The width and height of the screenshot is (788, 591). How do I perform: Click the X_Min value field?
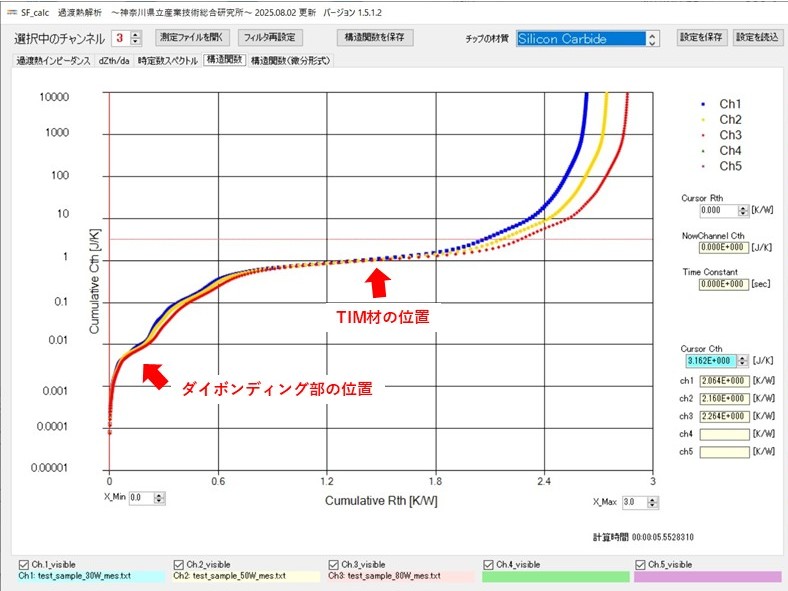pos(141,498)
